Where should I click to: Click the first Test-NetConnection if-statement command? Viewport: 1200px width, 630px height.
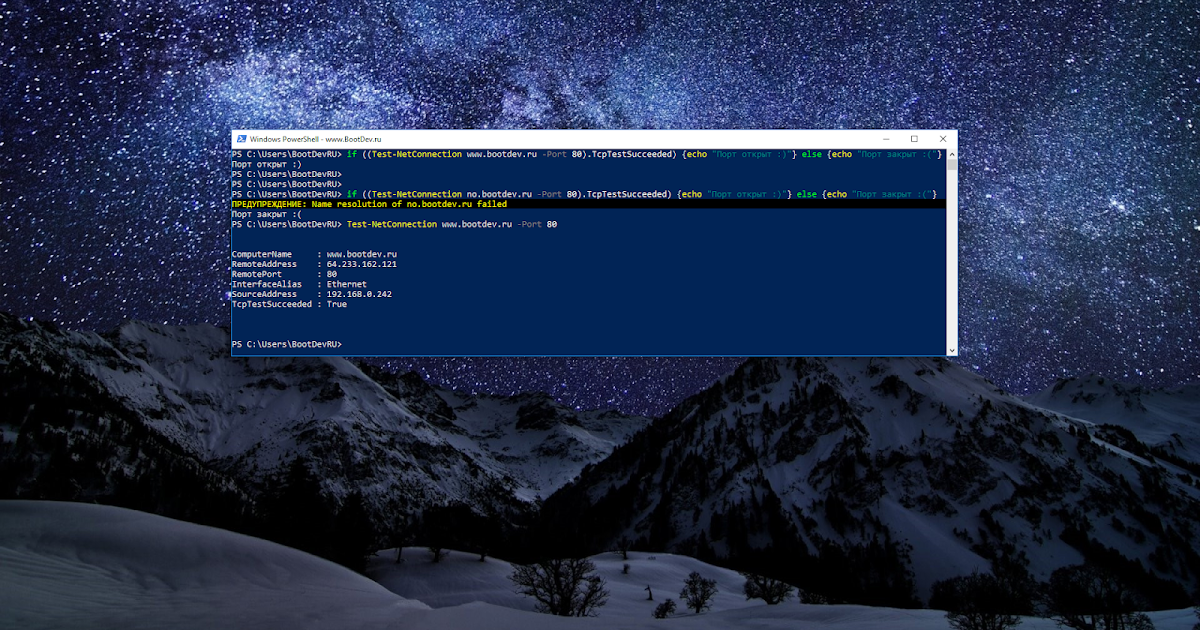pos(500,154)
